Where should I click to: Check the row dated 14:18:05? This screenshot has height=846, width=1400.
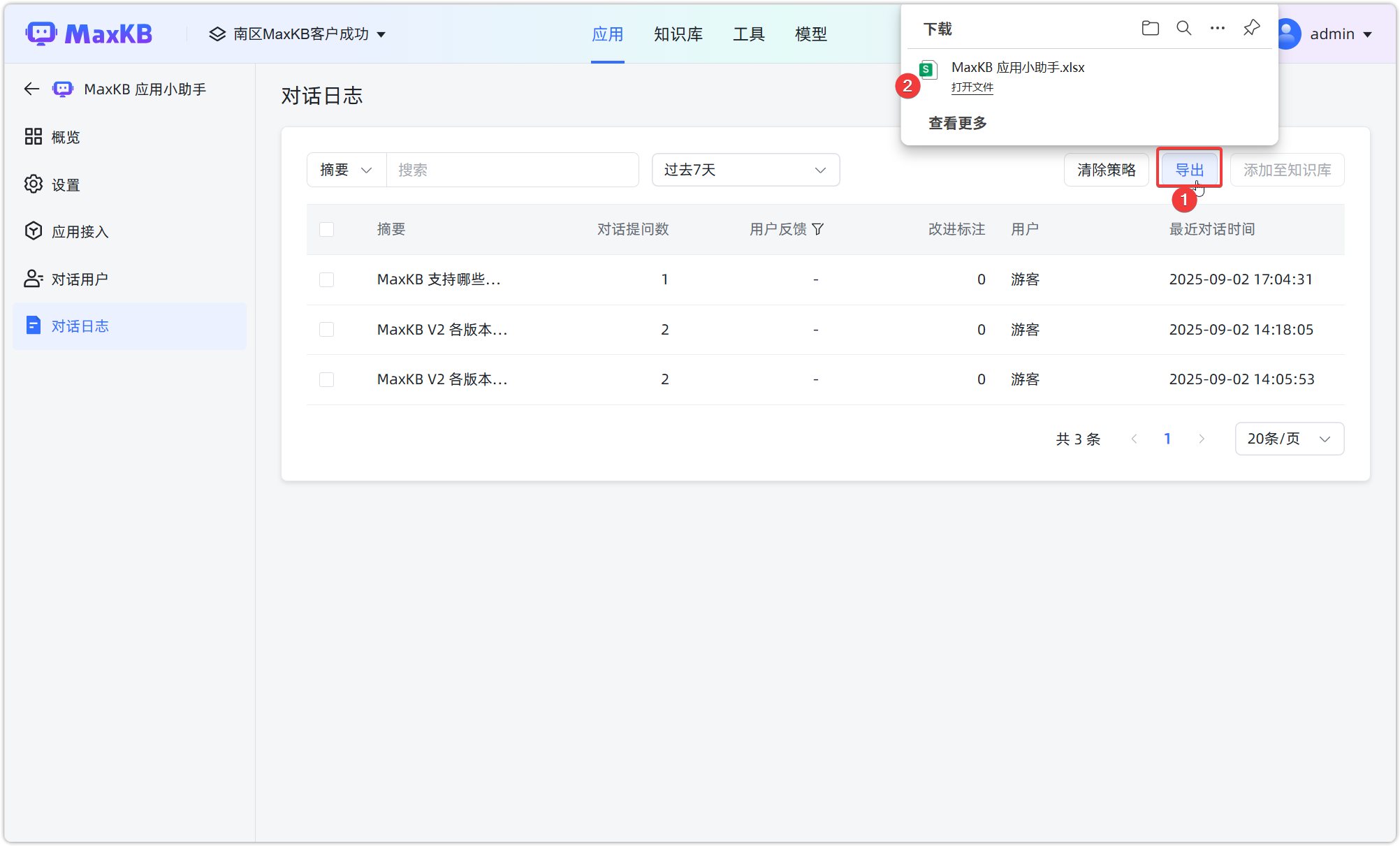click(x=326, y=329)
